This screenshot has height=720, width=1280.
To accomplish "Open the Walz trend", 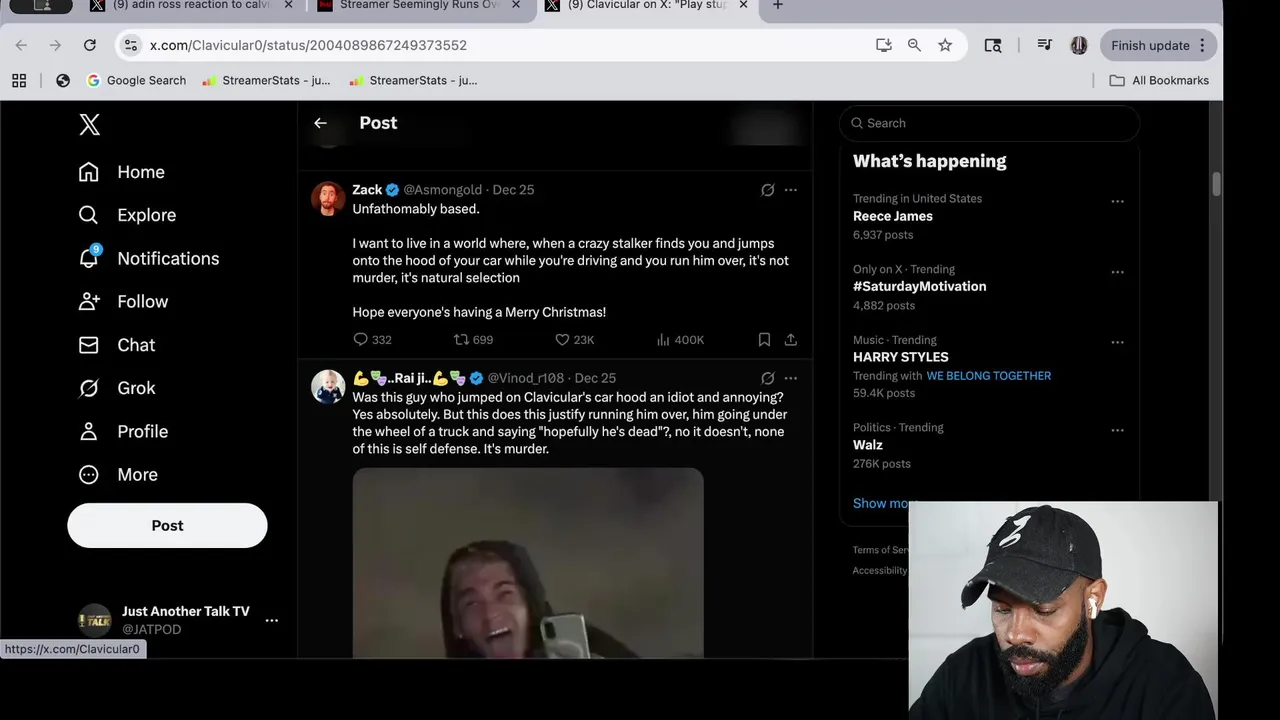I will [868, 445].
